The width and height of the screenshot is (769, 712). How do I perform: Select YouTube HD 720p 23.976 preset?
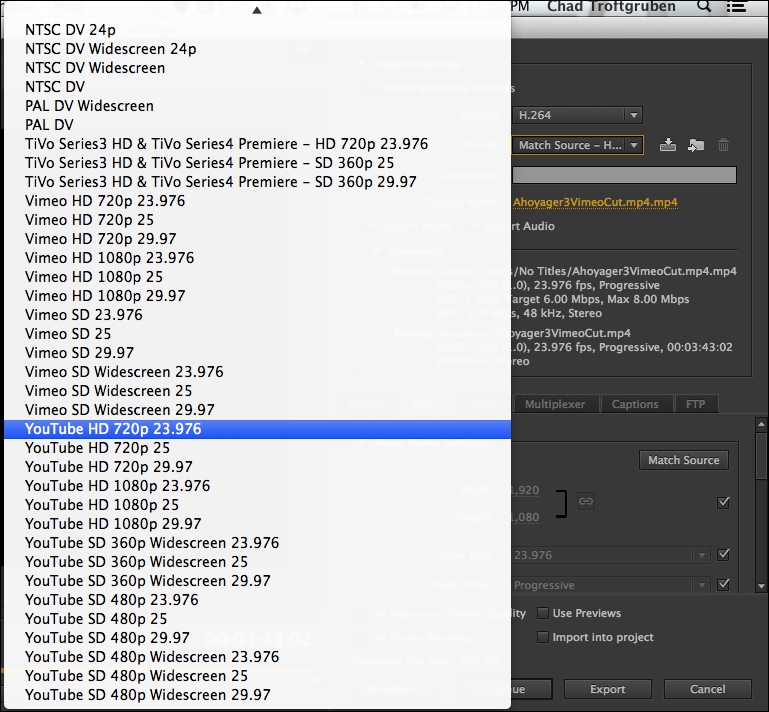257,429
